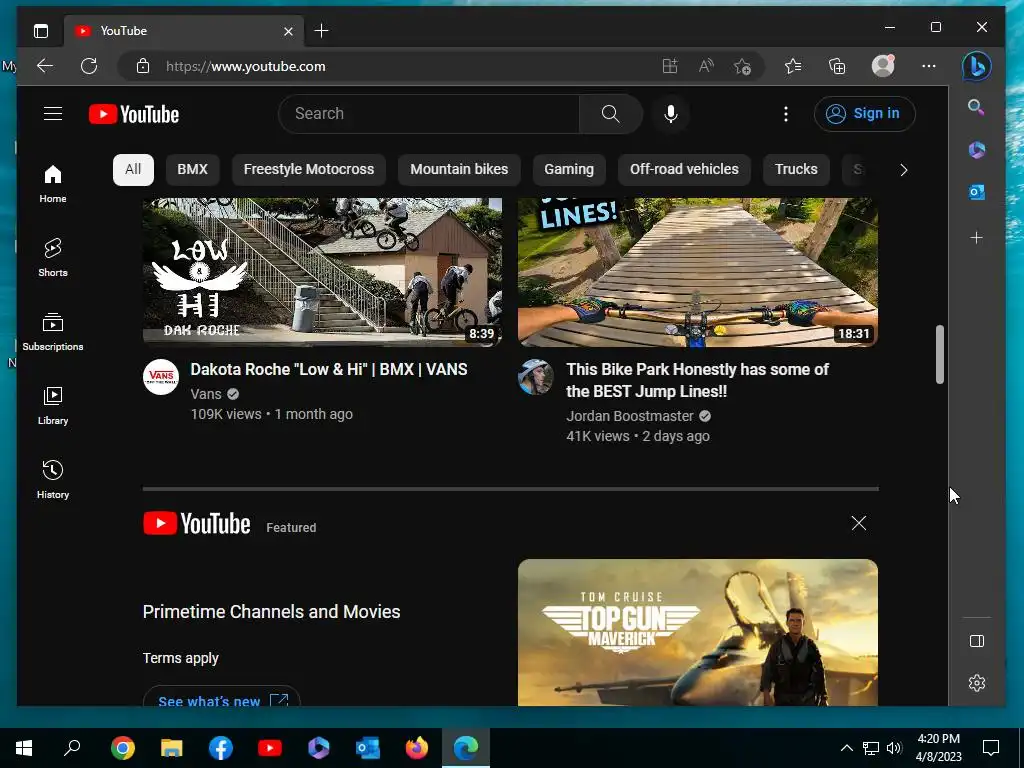
Task: Click Jordan Boostmaster channel avatar
Action: point(536,377)
